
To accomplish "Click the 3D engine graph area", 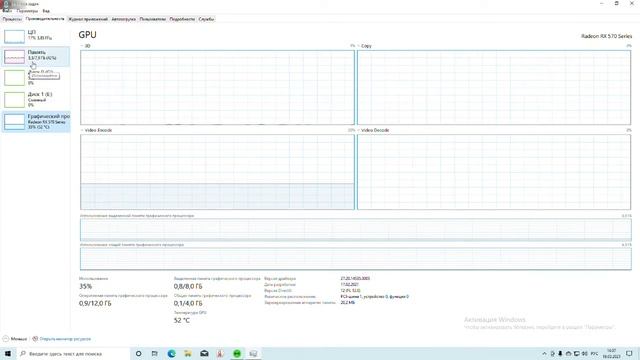I will coord(217,87).
